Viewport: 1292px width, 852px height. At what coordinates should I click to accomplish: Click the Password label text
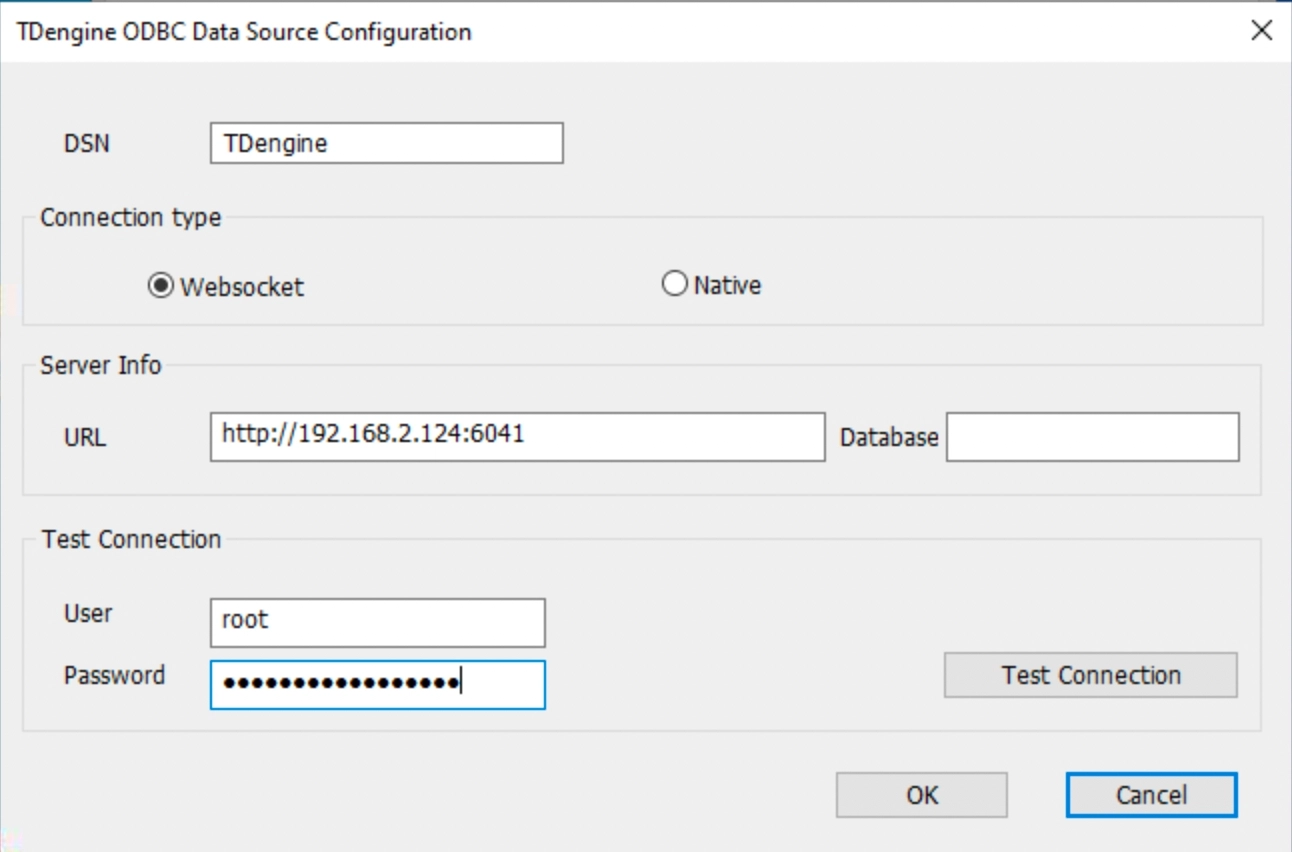114,676
